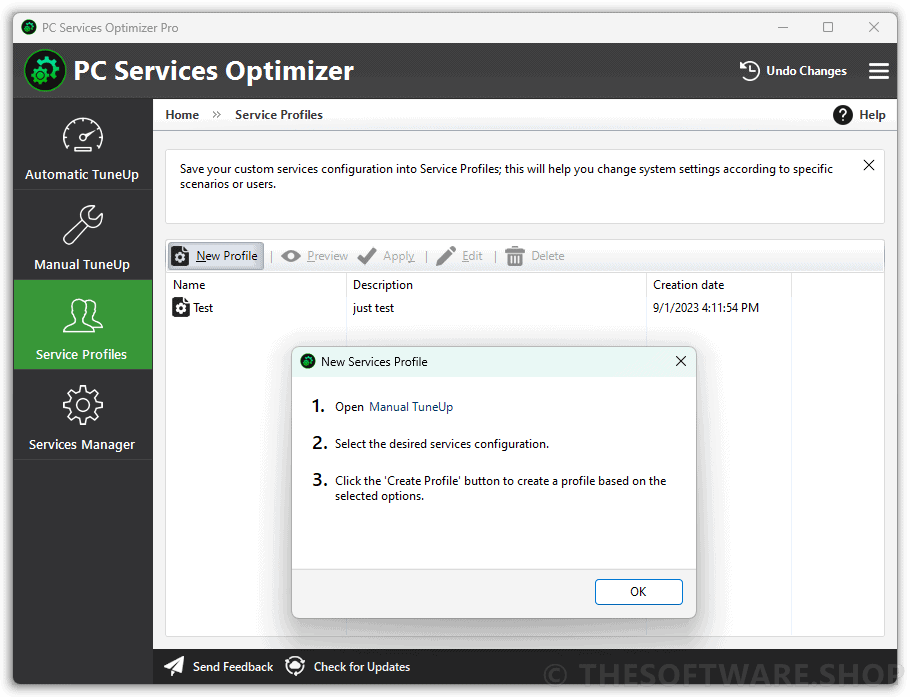Viewport: 910px width, 697px height.
Task: Click the Apply checkmark toolbar item
Action: click(x=386, y=256)
